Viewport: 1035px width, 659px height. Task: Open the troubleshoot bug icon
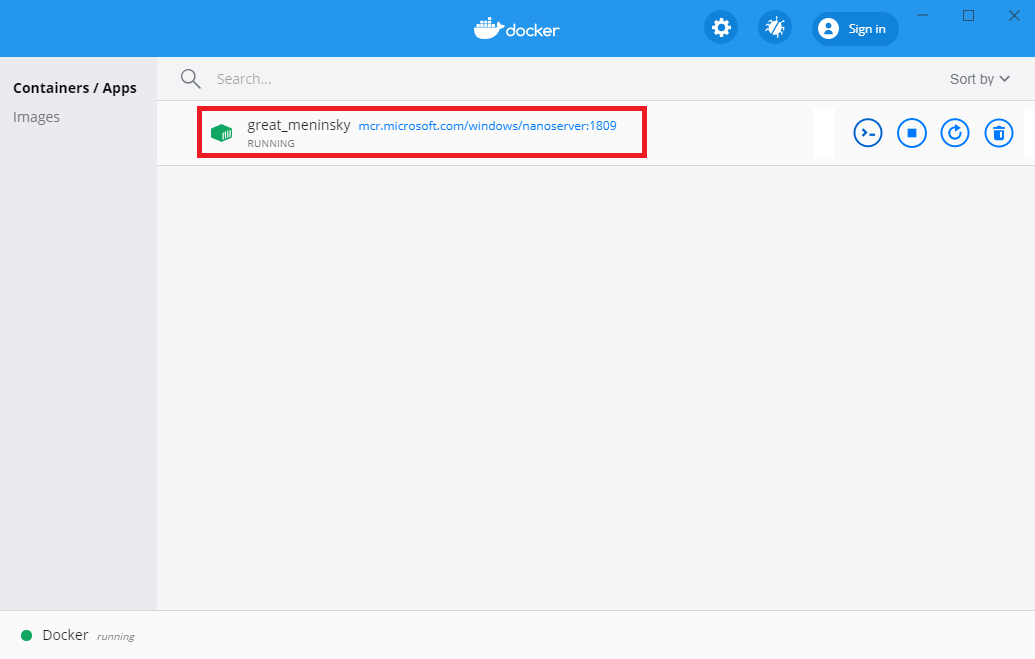[774, 28]
